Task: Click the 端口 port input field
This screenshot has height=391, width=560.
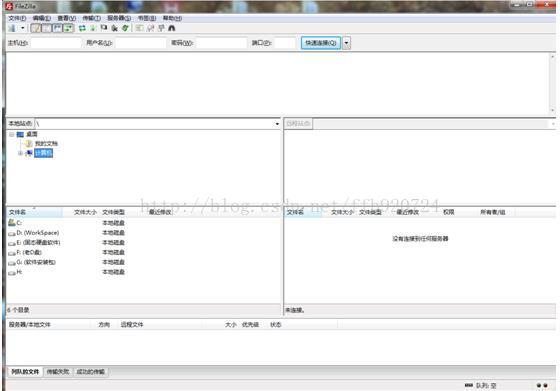Action: tap(285, 43)
